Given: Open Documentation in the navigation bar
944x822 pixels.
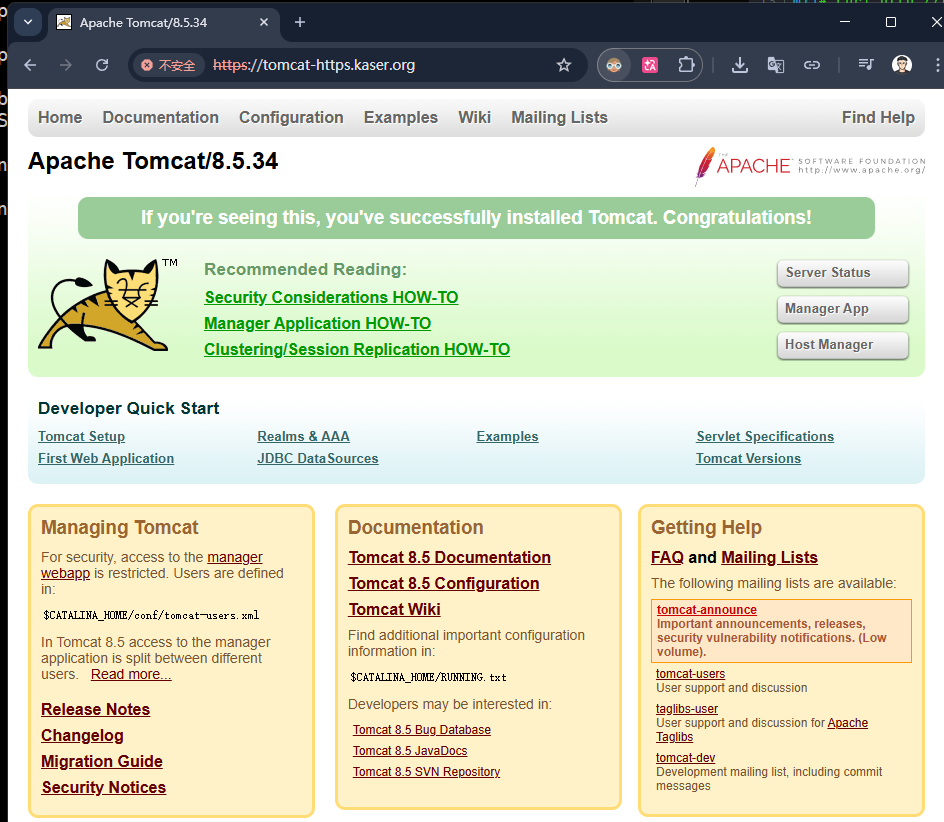Looking at the screenshot, I should click(161, 117).
